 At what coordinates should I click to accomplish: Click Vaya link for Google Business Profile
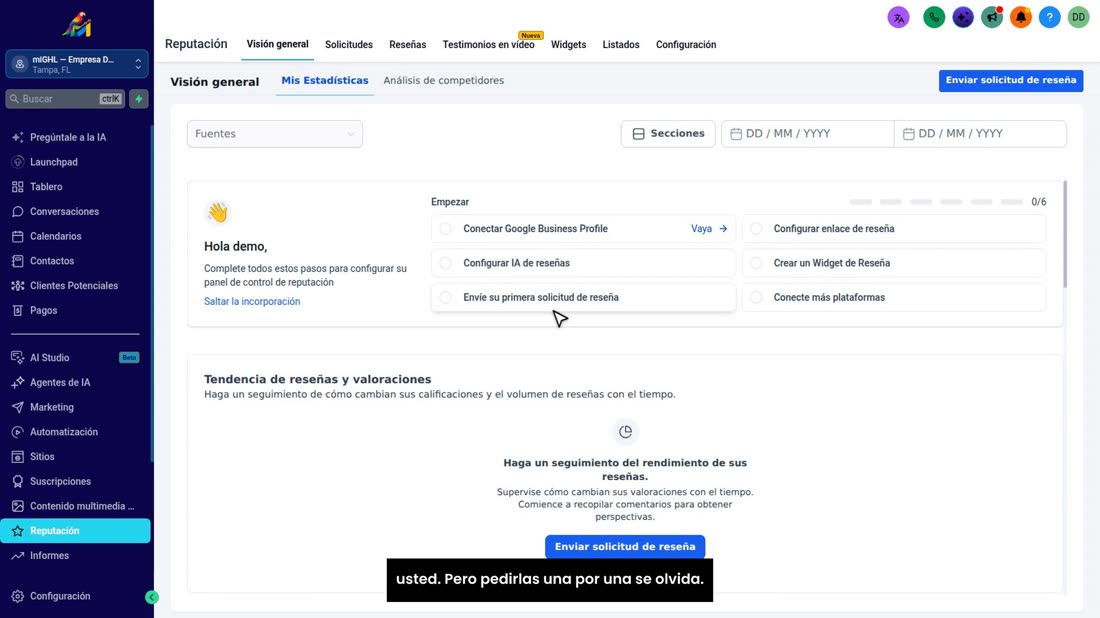point(709,229)
